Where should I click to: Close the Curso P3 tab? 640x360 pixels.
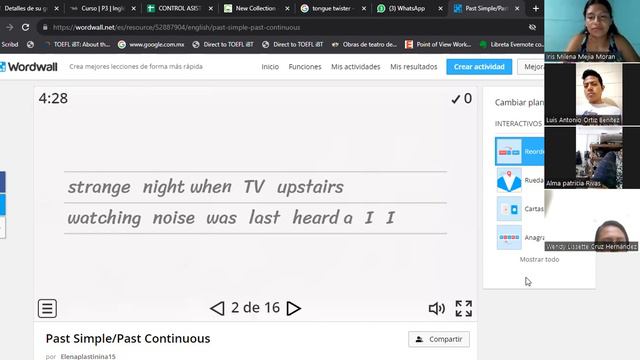point(133,8)
